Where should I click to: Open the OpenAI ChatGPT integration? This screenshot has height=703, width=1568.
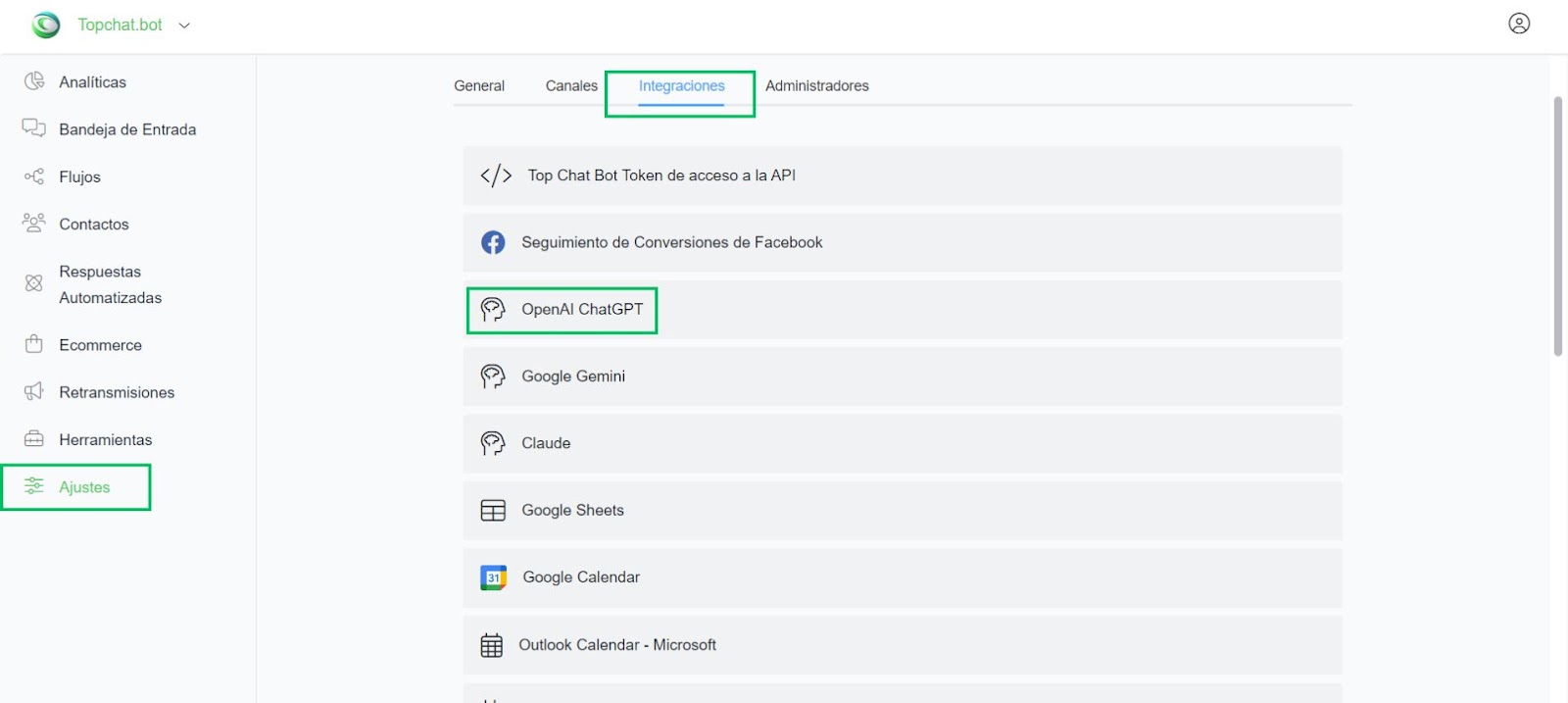[x=903, y=310]
